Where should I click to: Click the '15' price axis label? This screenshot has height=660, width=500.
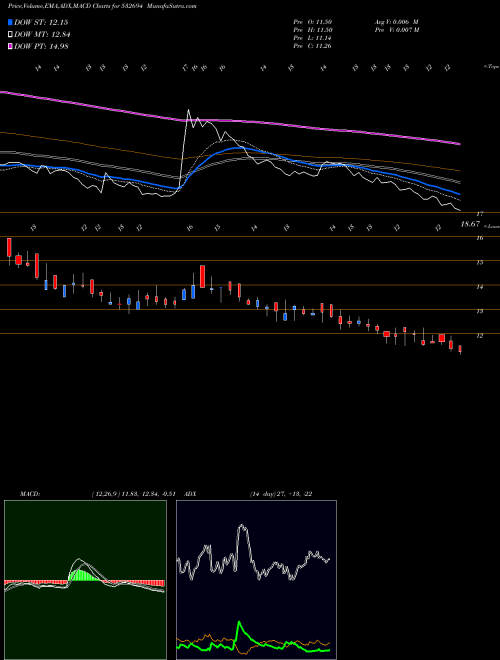pos(479,262)
